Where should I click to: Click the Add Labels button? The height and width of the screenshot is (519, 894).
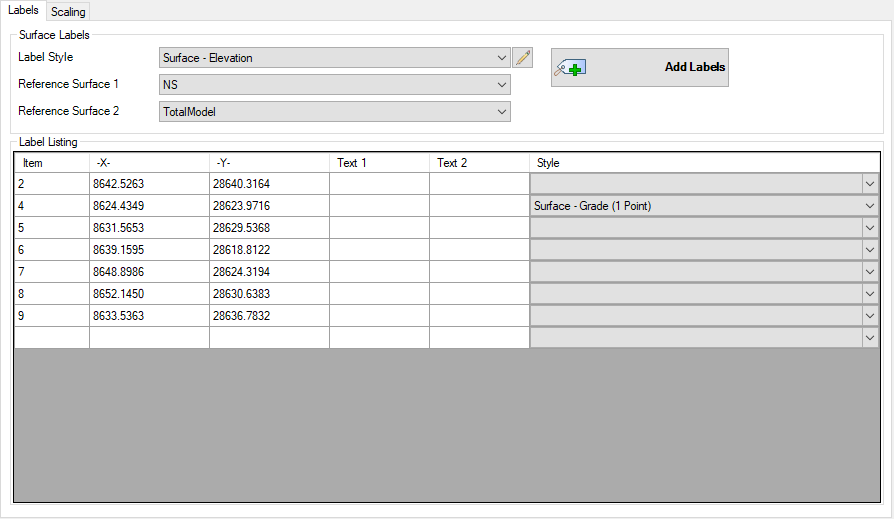[639, 68]
